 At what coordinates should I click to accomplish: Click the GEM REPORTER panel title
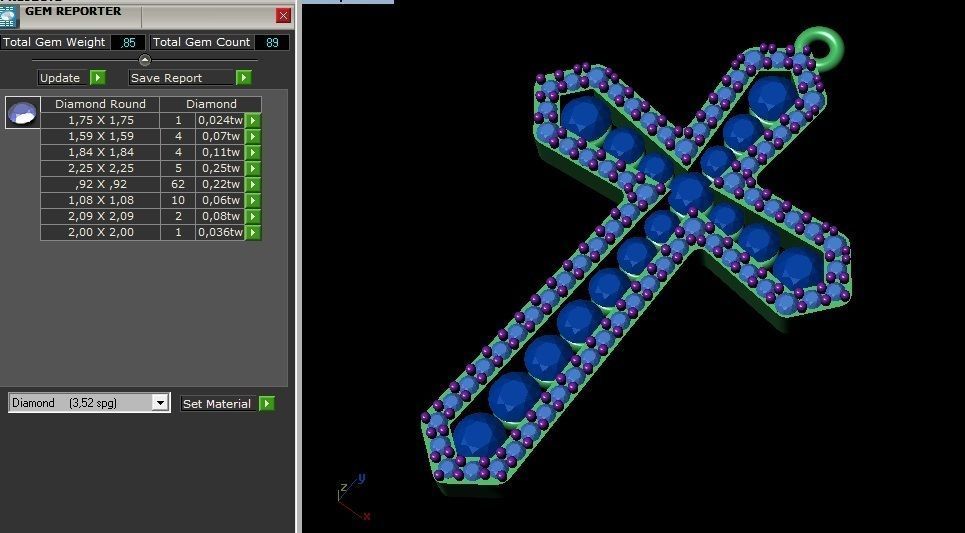tap(73, 11)
